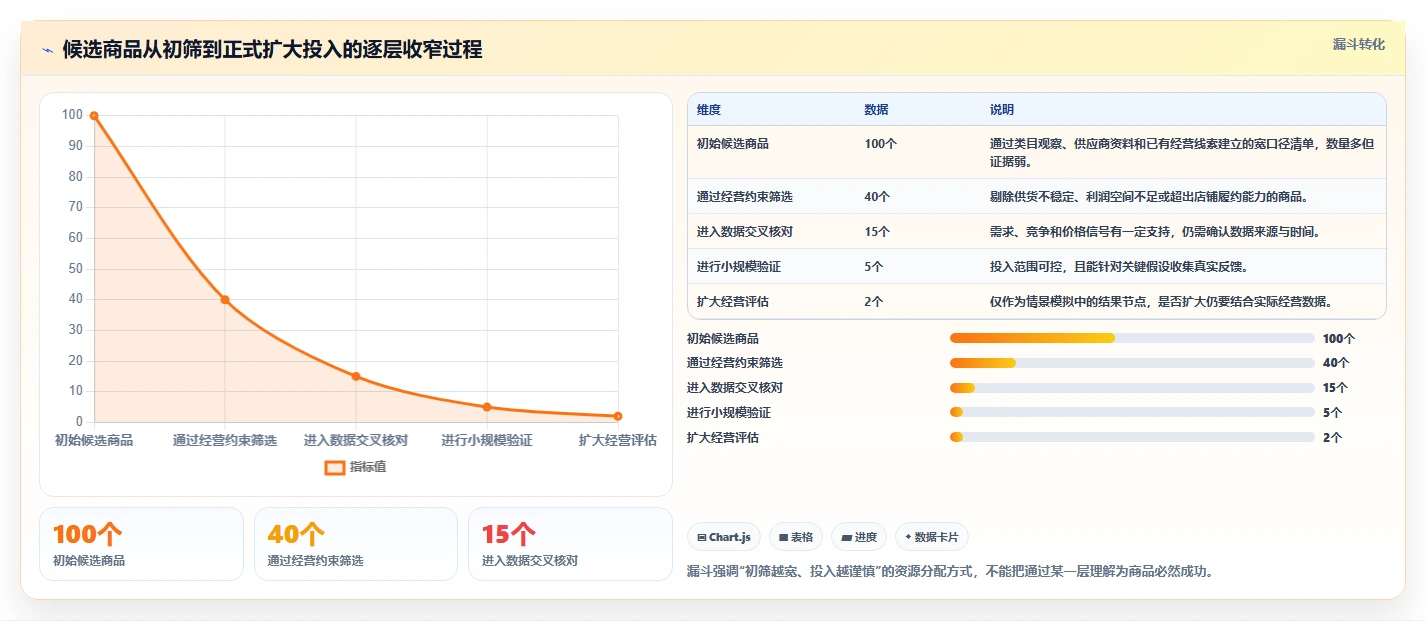This screenshot has width=1426, height=621.
Task: Click the progress bar for 通过经营约束筛选
Action: (x=1132, y=363)
